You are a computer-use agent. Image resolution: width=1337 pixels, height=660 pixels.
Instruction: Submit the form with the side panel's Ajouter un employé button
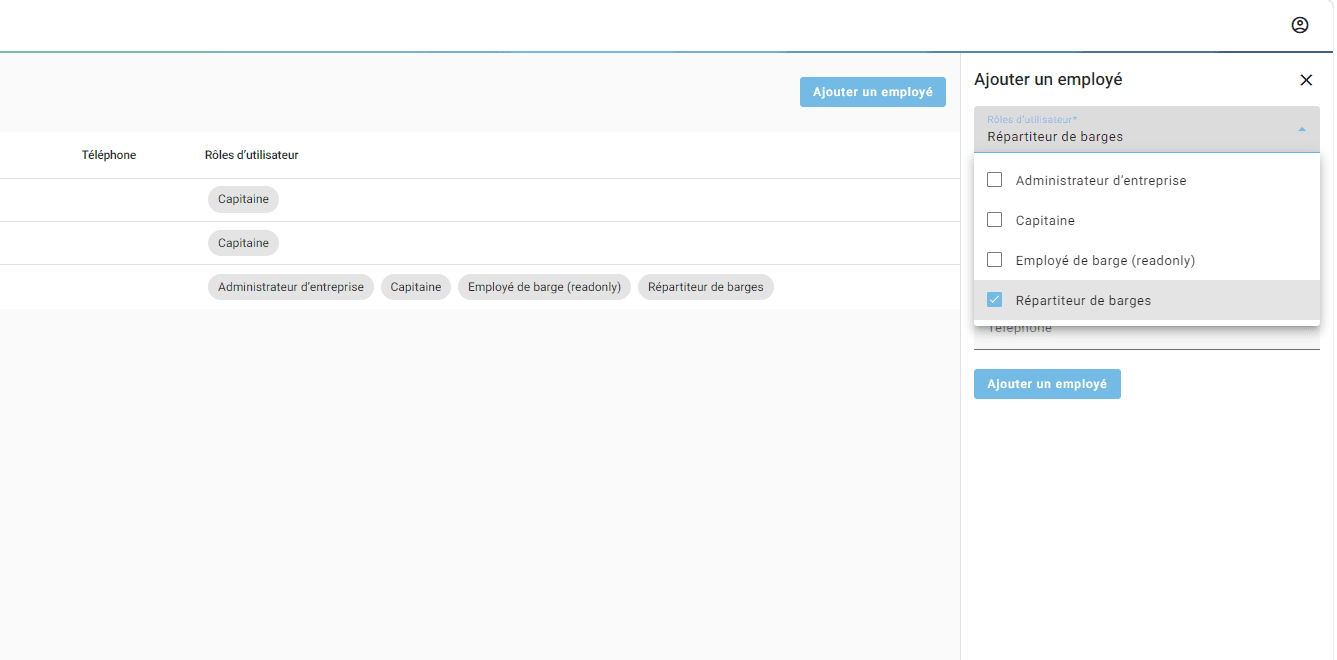pos(1047,384)
